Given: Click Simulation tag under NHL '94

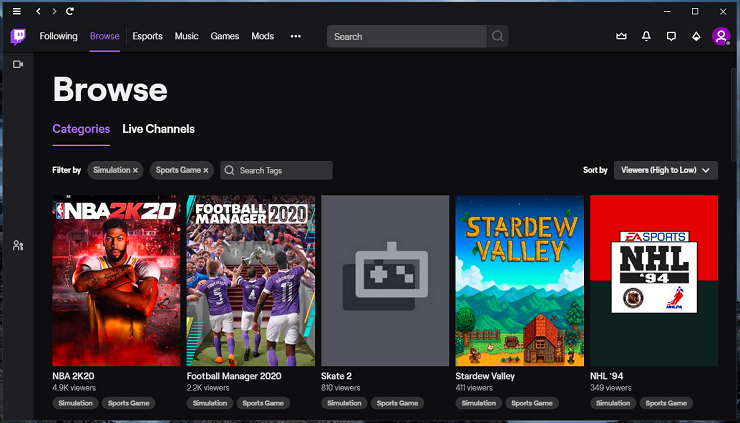Looking at the screenshot, I should (613, 403).
